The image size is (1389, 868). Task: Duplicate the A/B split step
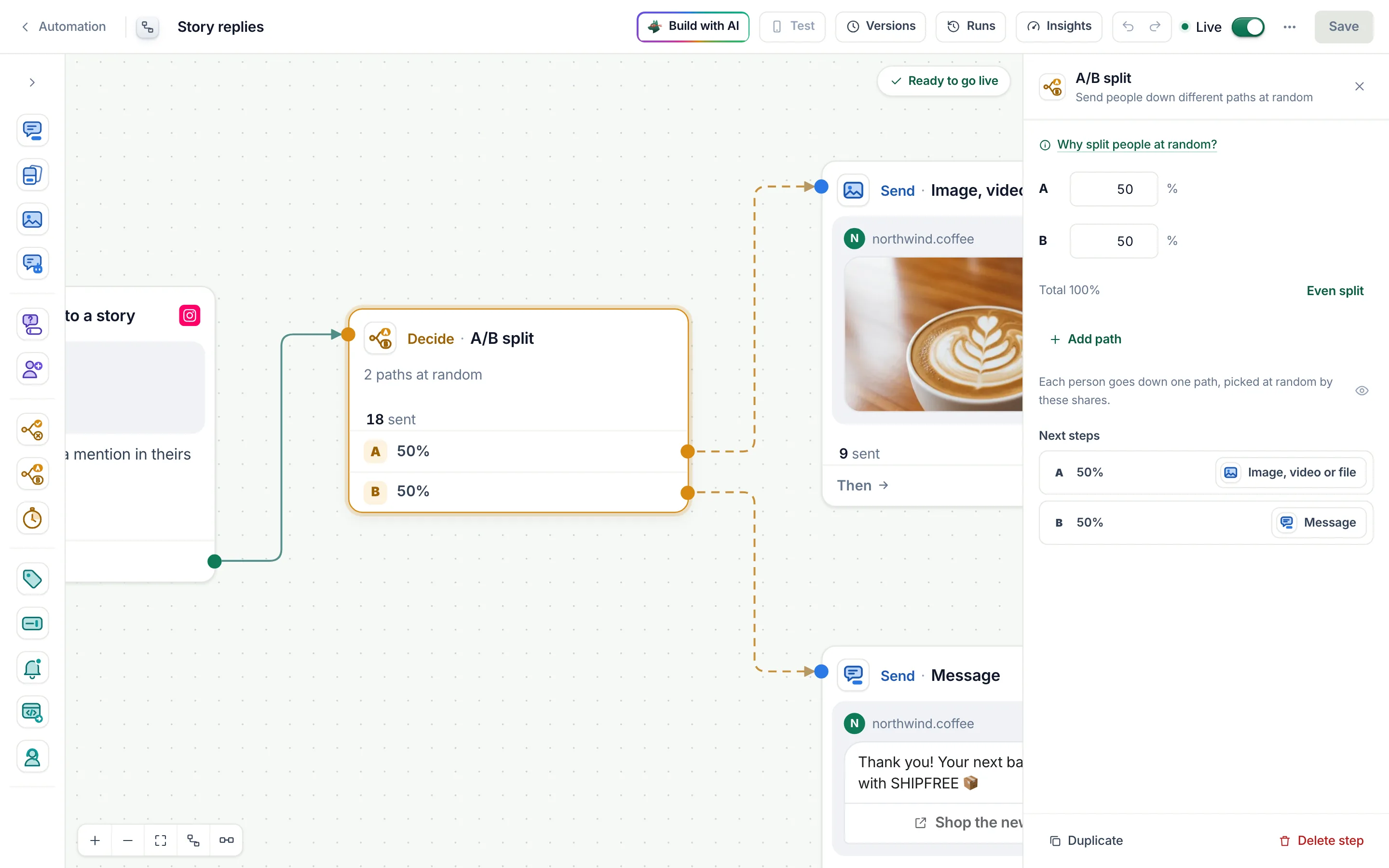click(x=1086, y=841)
